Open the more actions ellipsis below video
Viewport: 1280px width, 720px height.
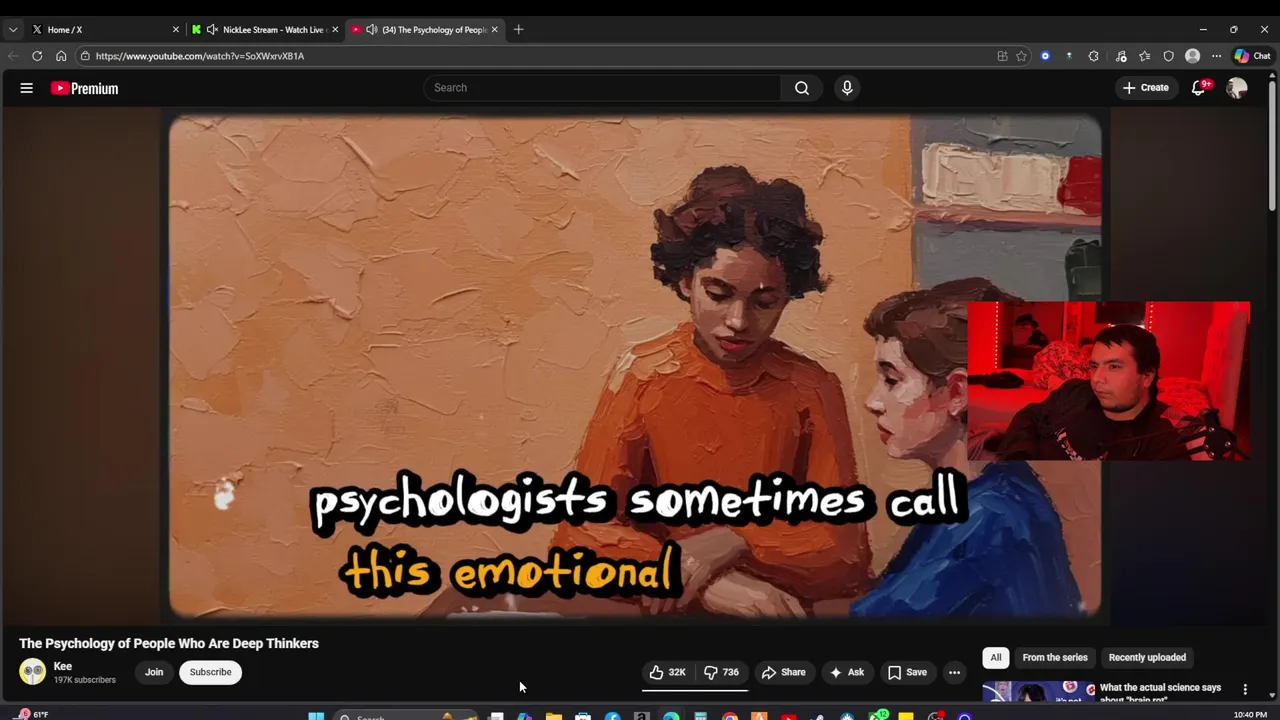pyautogui.click(x=954, y=672)
